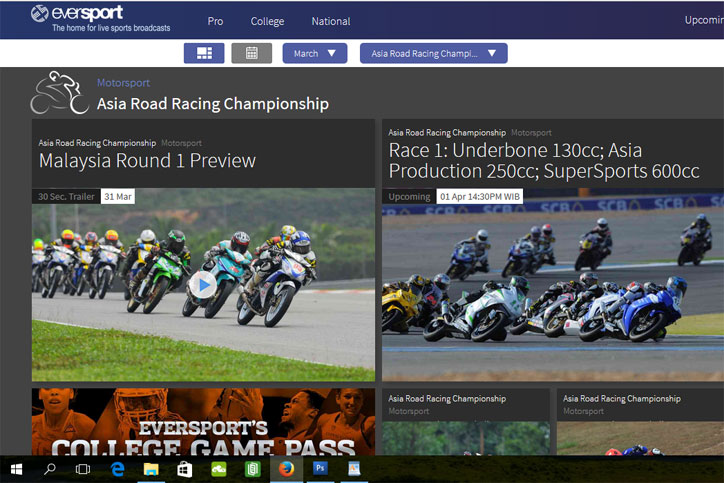Open the College menu
The width and height of the screenshot is (724, 483).
point(267,21)
